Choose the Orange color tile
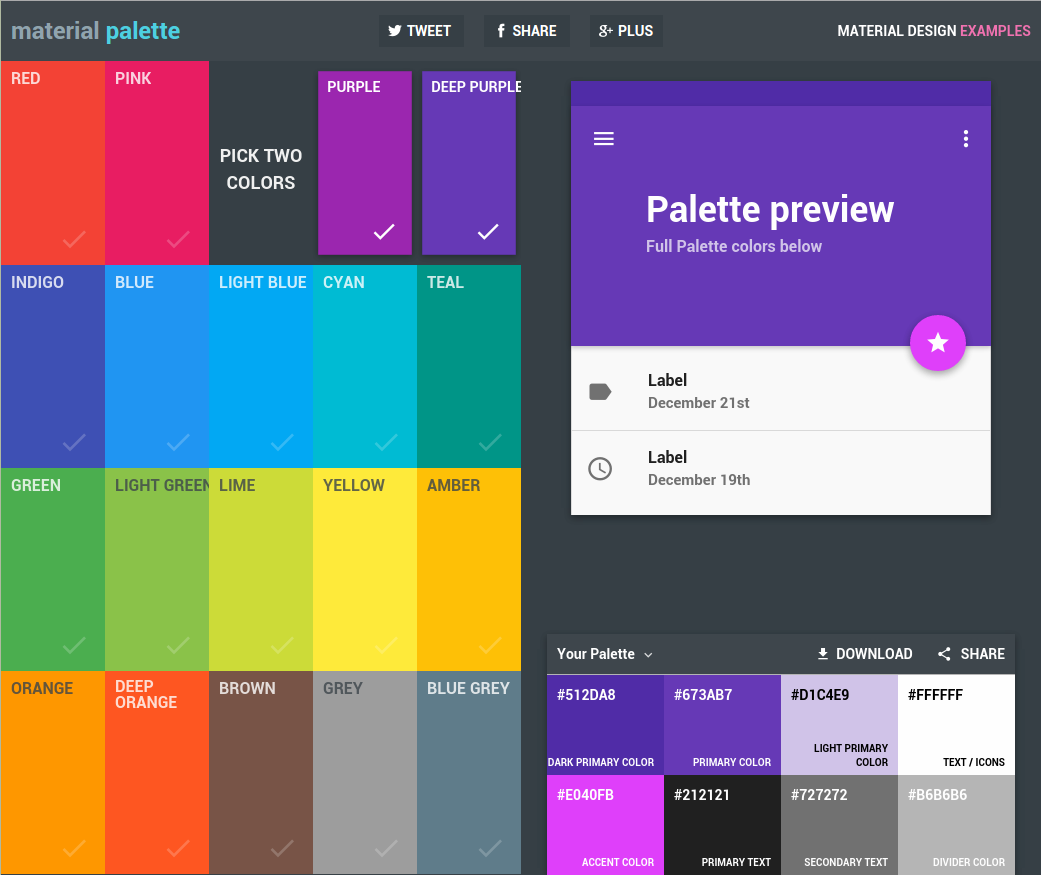Image resolution: width=1041 pixels, height=875 pixels. pos(52,773)
